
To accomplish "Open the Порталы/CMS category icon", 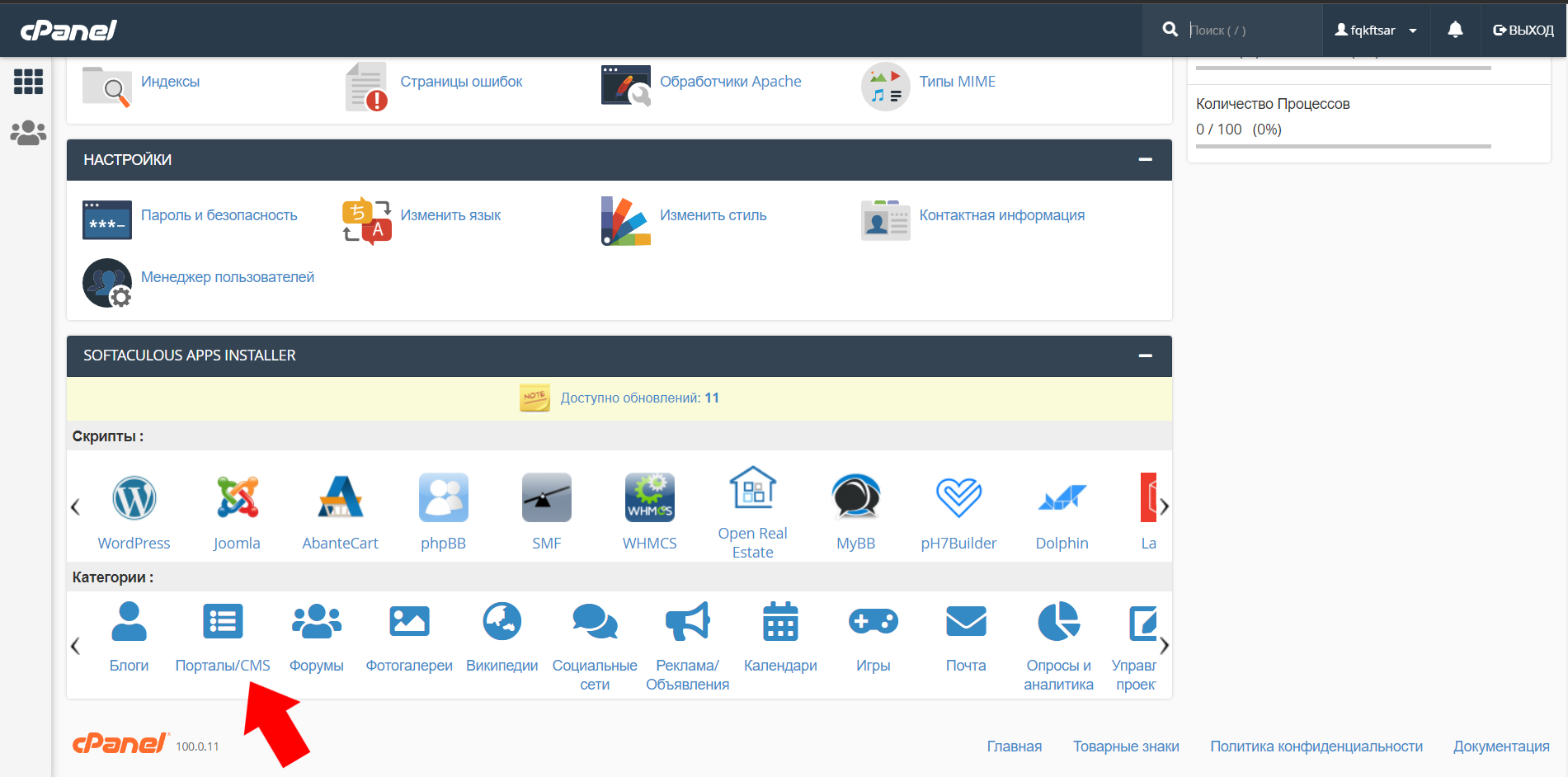I will click(223, 622).
